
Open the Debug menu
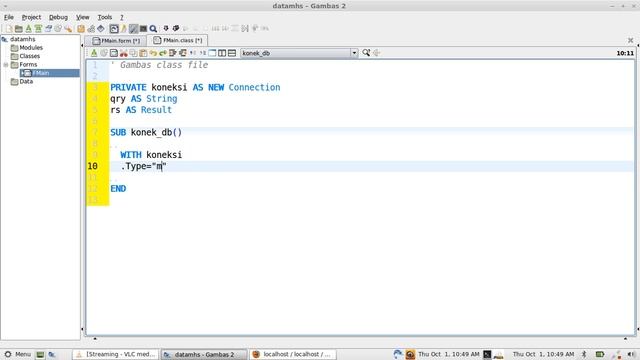click(x=58, y=17)
